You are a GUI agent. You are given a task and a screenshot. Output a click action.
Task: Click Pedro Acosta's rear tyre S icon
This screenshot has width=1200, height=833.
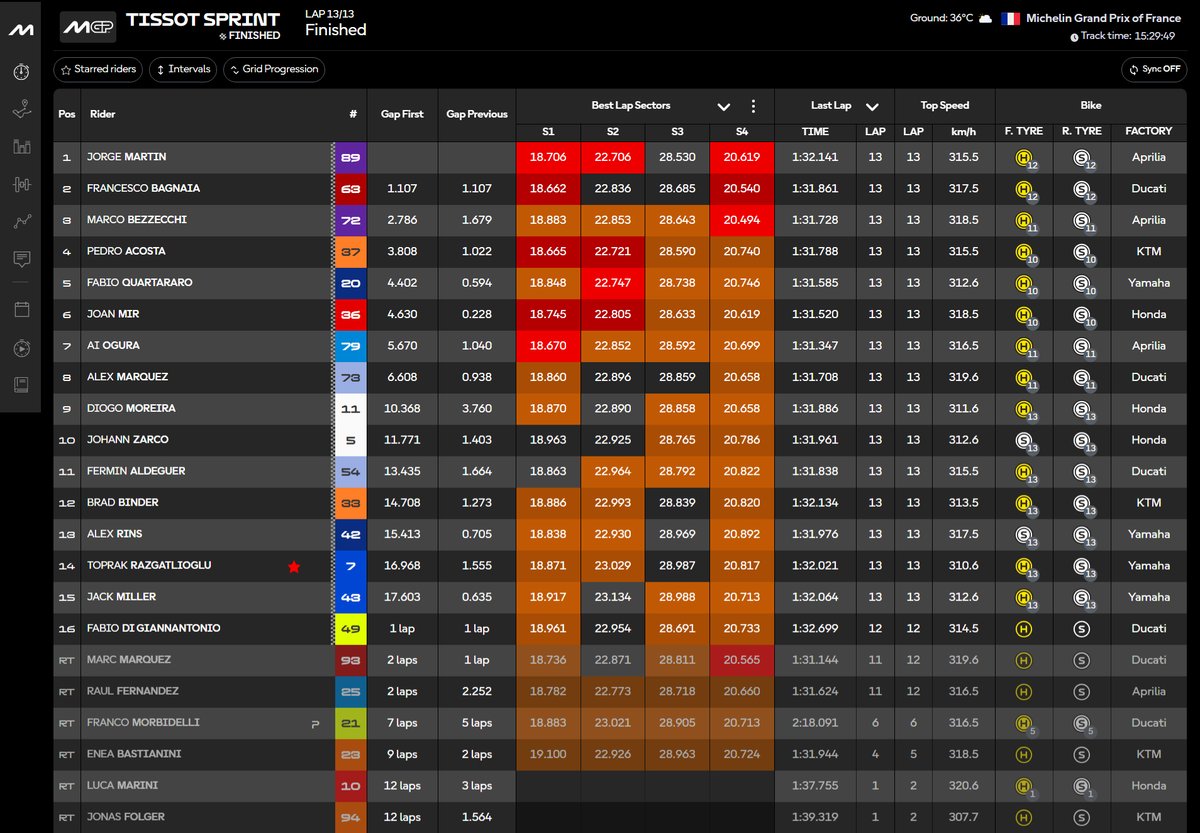pos(1081,252)
